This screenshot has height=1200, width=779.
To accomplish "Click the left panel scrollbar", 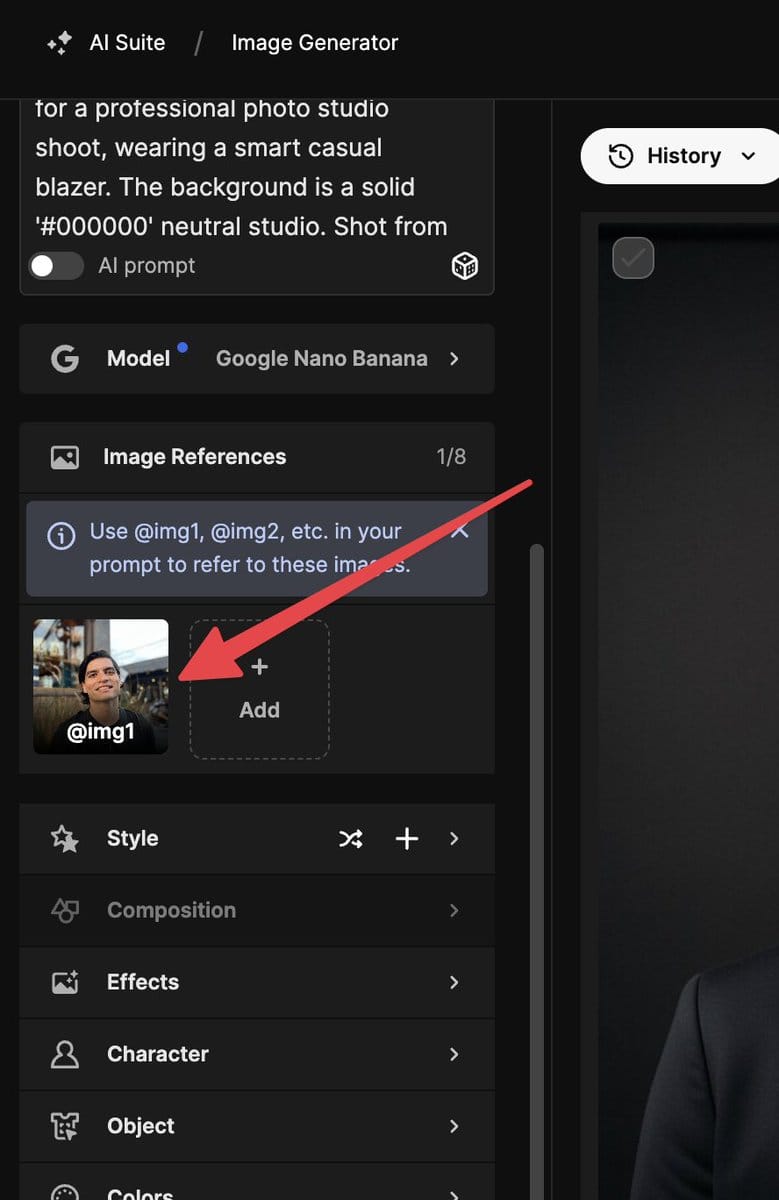I will [x=537, y=870].
